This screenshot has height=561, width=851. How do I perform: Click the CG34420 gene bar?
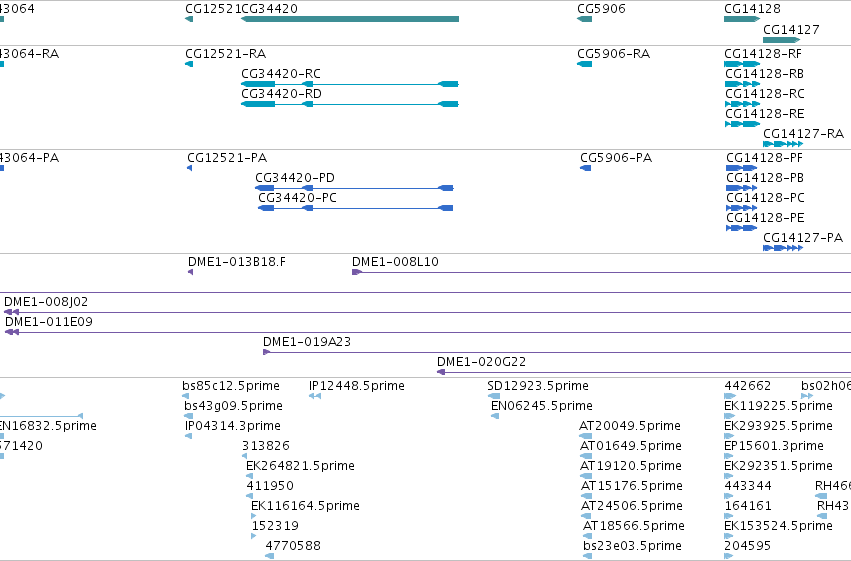click(350, 19)
